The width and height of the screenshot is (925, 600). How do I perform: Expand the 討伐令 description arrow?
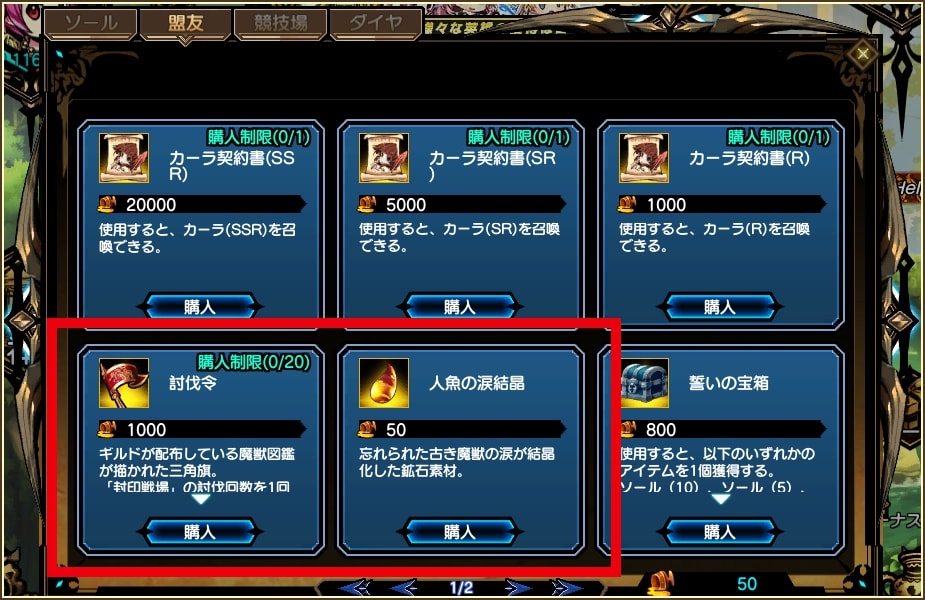[x=201, y=499]
